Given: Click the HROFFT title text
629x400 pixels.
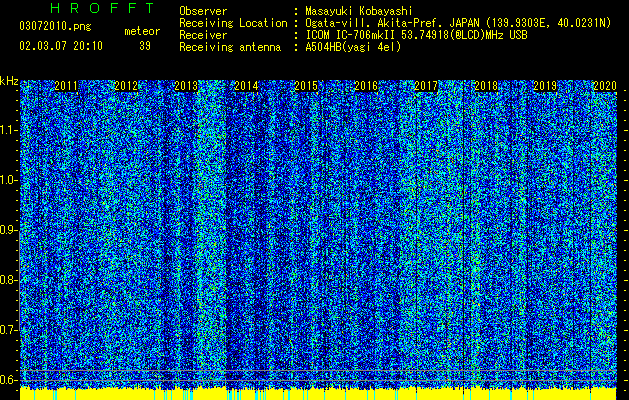Looking at the screenshot, I should (102, 8).
